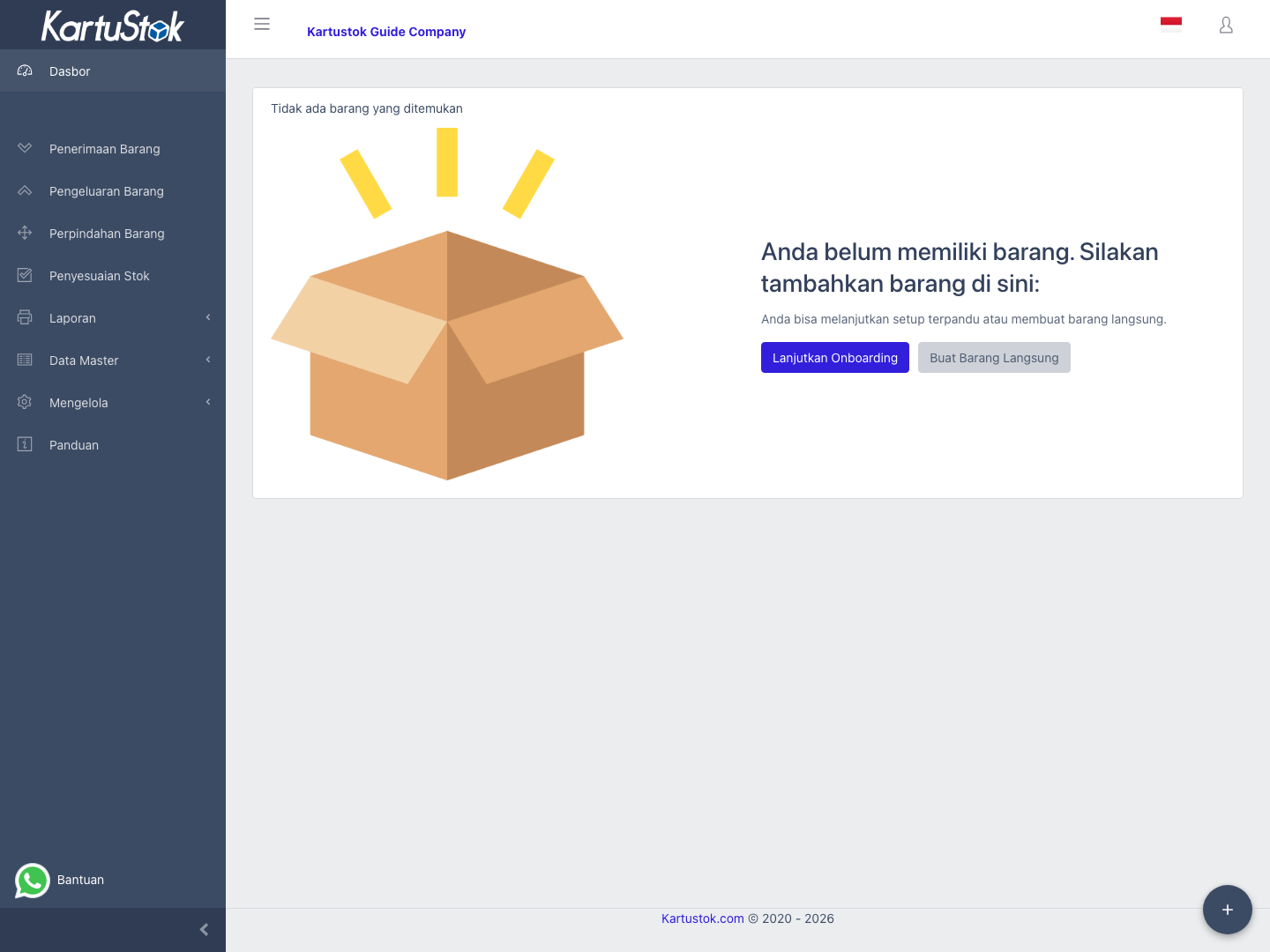Viewport: 1270px width, 952px height.
Task: Expand the Laporan submenu arrow
Action: click(x=208, y=317)
